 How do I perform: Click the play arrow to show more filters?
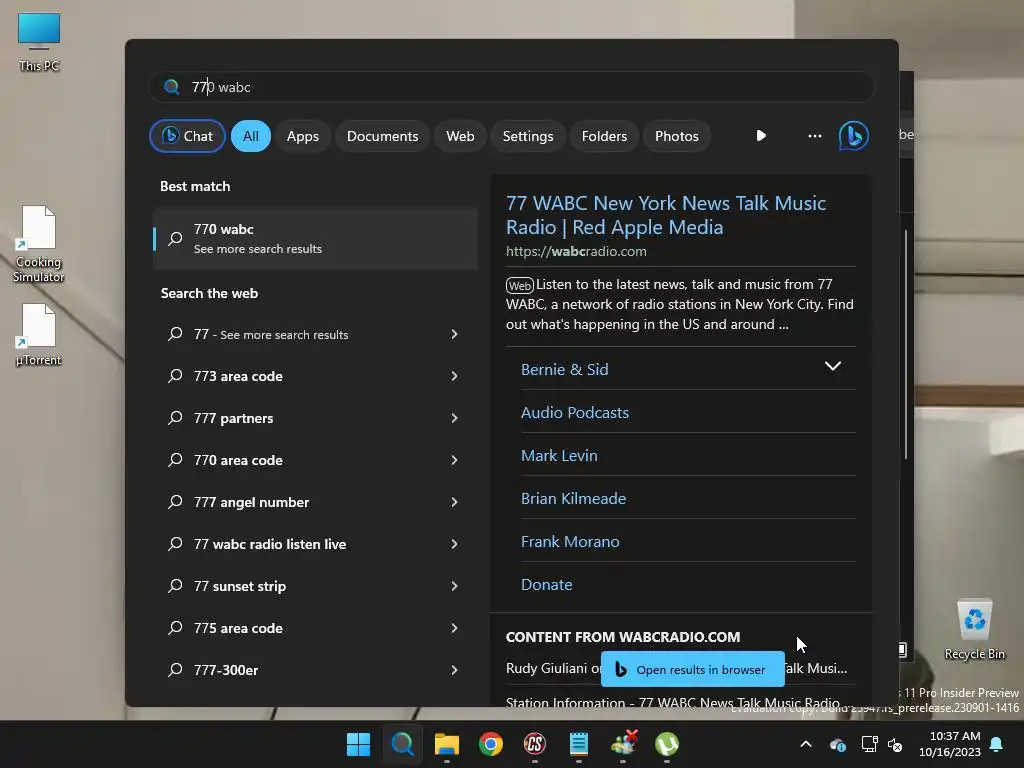click(x=761, y=136)
